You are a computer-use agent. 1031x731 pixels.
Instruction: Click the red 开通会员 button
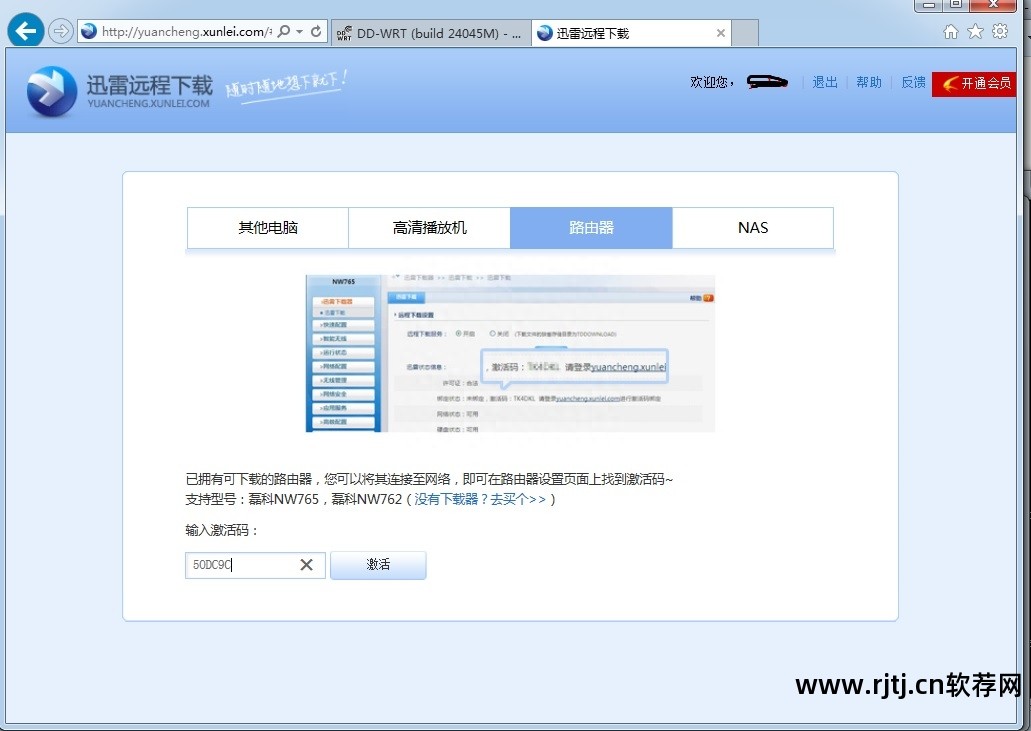(x=974, y=83)
